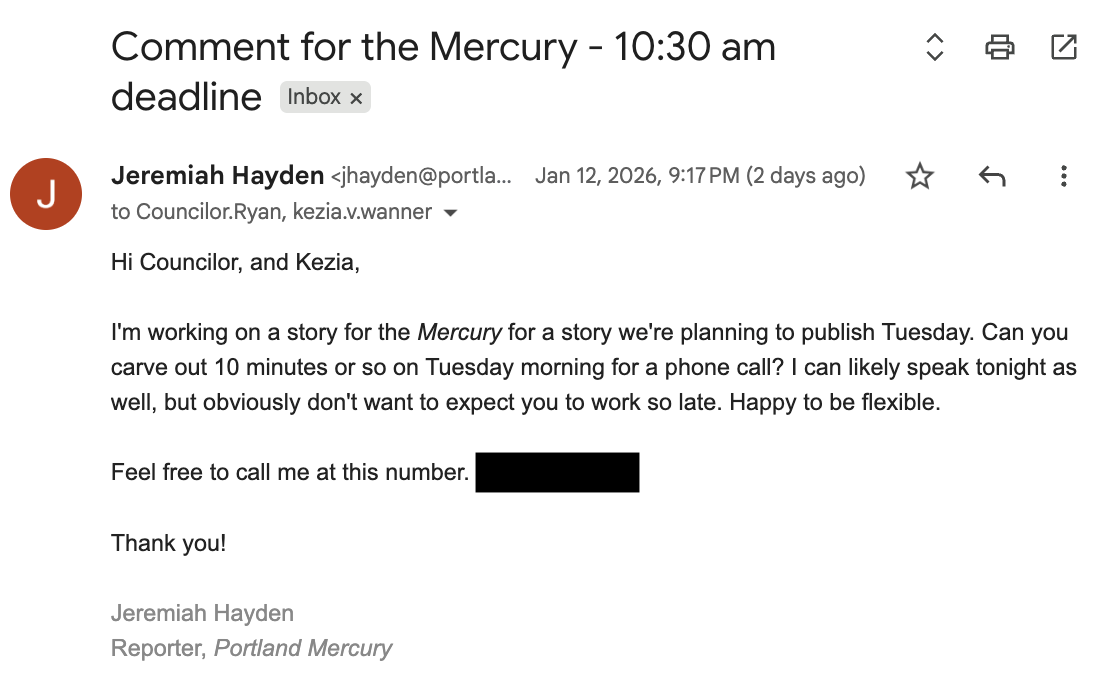Remove the Inbox label with the x

point(356,98)
